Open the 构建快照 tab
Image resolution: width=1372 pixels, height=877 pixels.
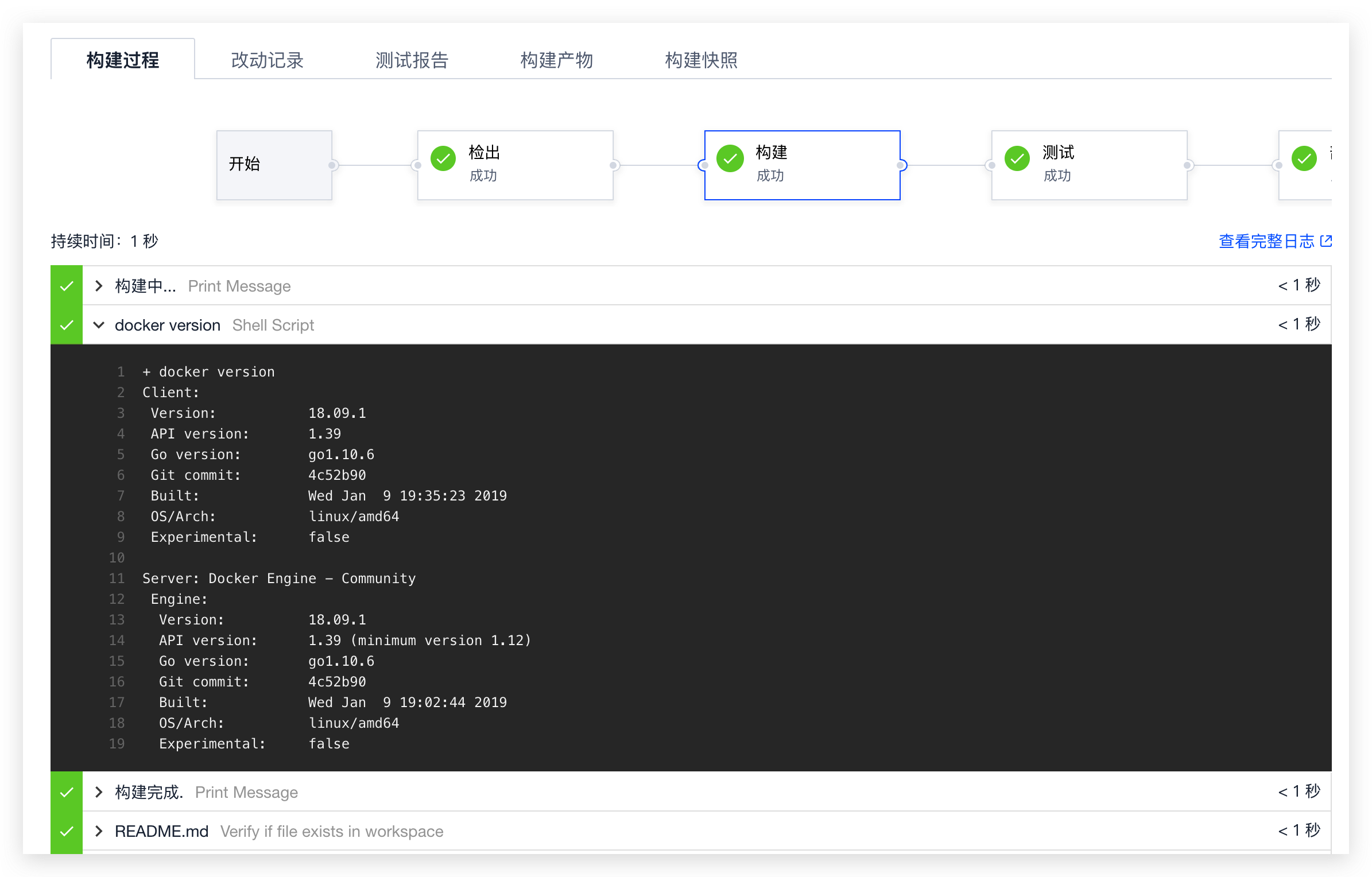pos(701,60)
